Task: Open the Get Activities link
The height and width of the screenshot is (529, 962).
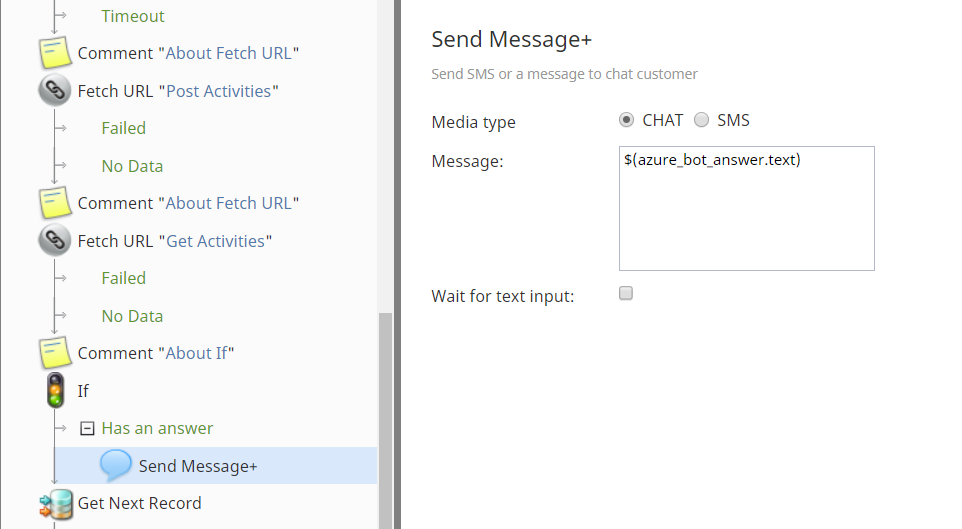Action: point(215,241)
